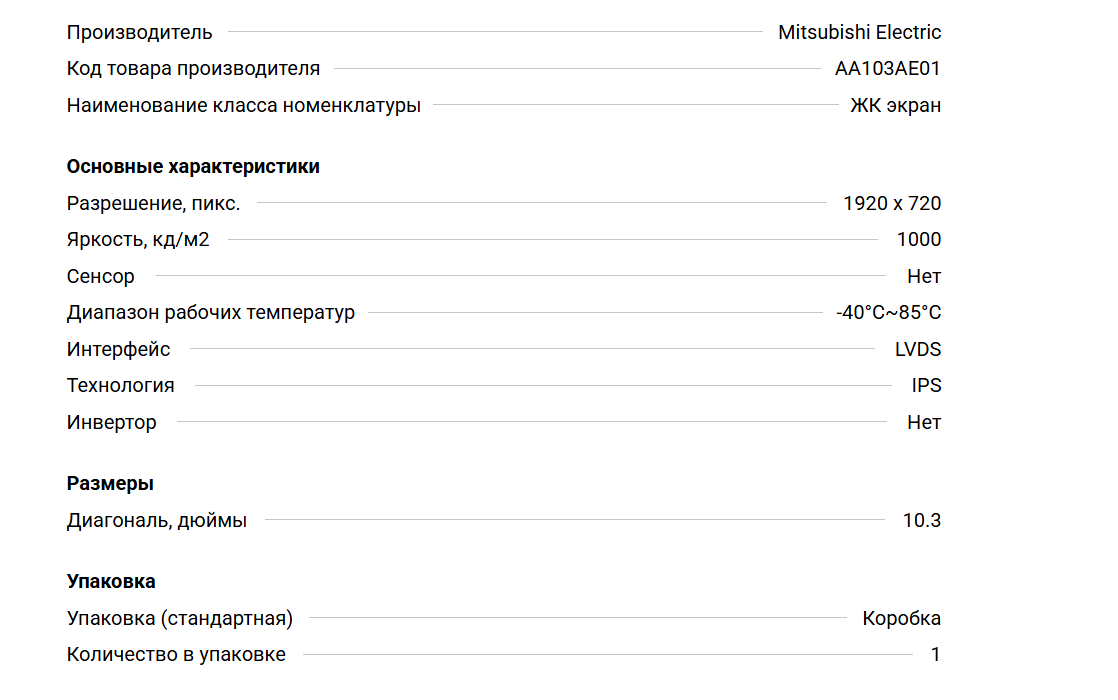Click the Сенсор row label

pyautogui.click(x=101, y=277)
